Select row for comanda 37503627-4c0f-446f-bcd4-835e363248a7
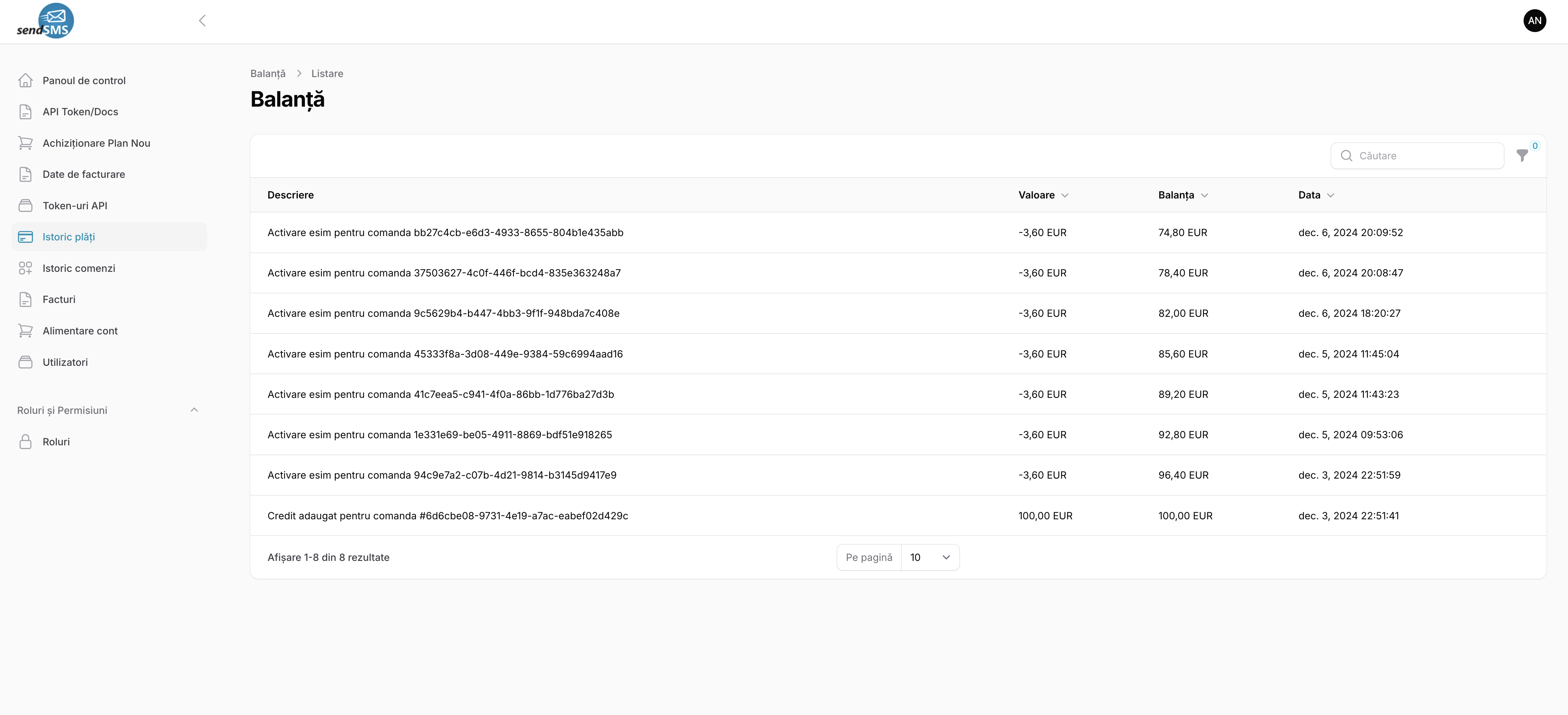Viewport: 1568px width, 715px height. (x=898, y=273)
